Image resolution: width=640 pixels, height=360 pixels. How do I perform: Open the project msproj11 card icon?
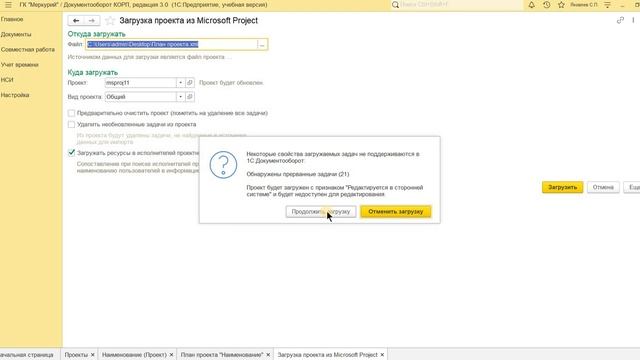point(190,82)
